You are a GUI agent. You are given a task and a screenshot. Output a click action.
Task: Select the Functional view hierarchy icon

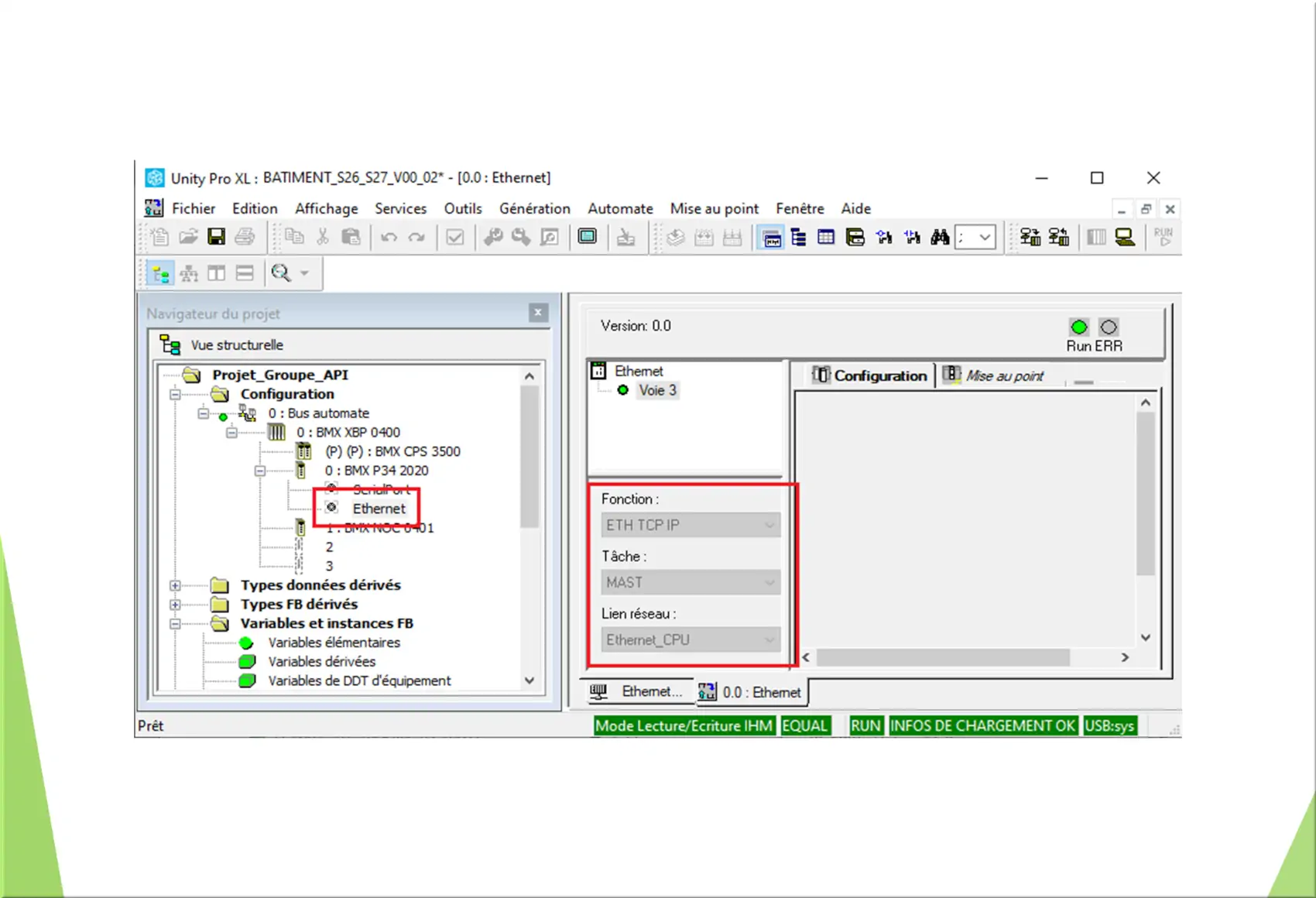click(x=189, y=273)
